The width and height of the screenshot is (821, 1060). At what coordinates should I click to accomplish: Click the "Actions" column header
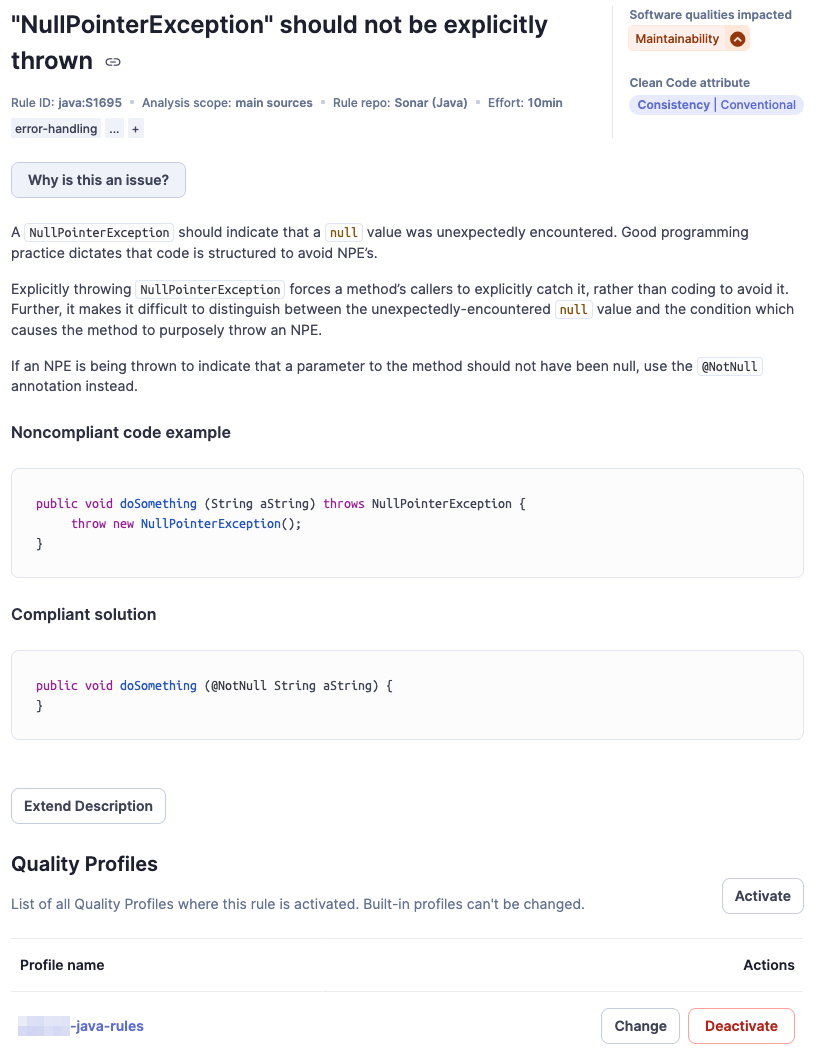pos(768,965)
